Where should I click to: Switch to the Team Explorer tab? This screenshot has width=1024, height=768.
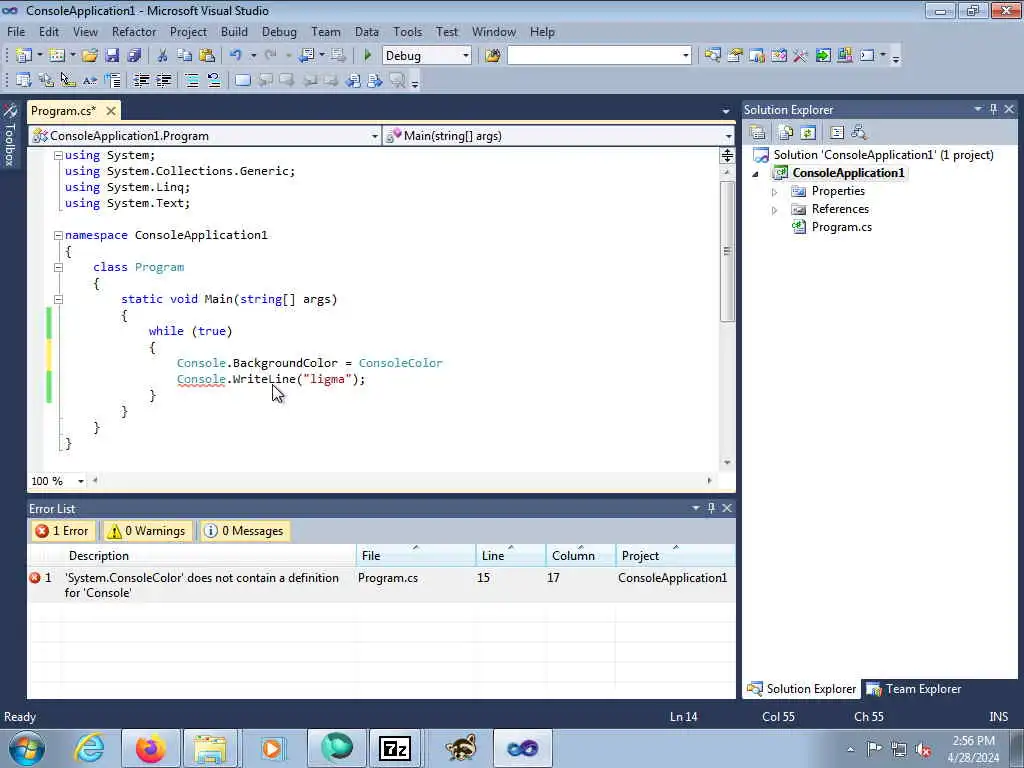pyautogui.click(x=914, y=689)
